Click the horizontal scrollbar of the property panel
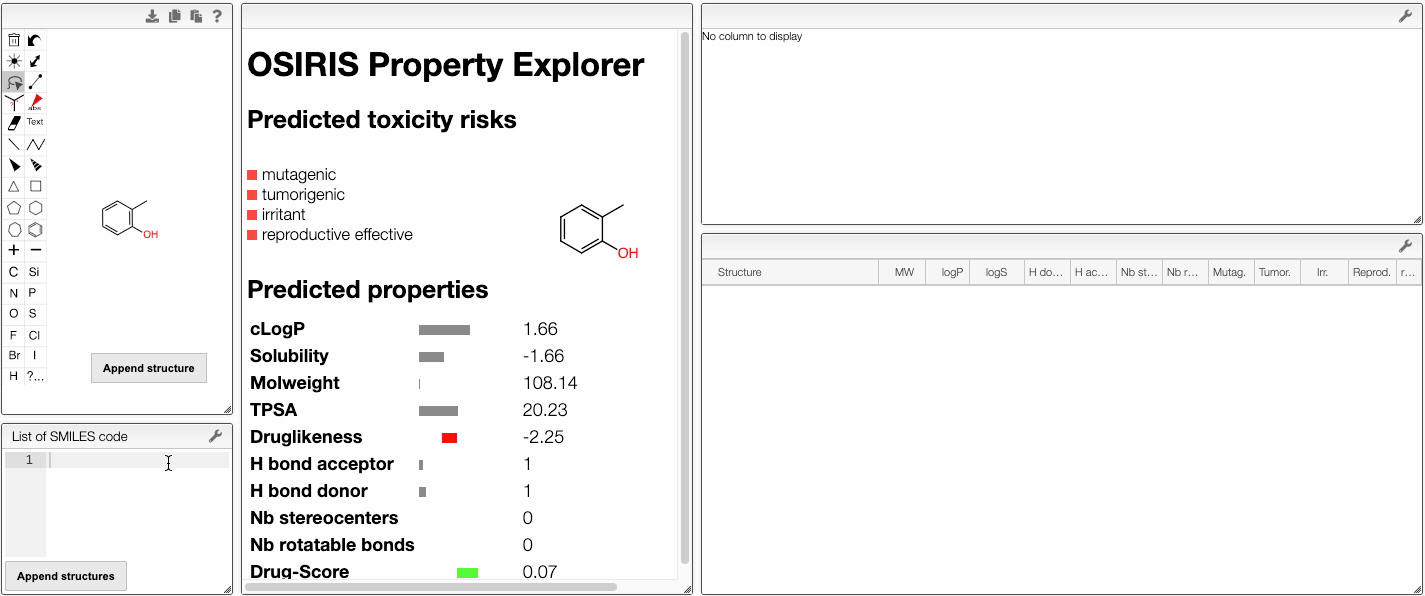1425x596 pixels. click(x=431, y=587)
